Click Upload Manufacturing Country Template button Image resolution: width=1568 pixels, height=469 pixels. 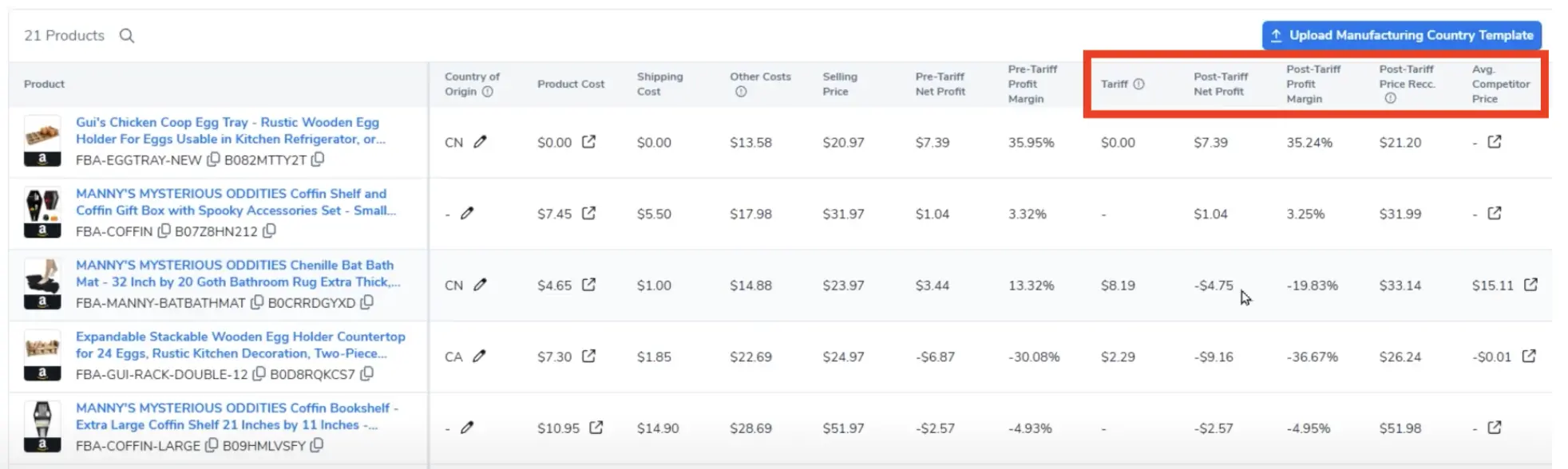pyautogui.click(x=1402, y=35)
